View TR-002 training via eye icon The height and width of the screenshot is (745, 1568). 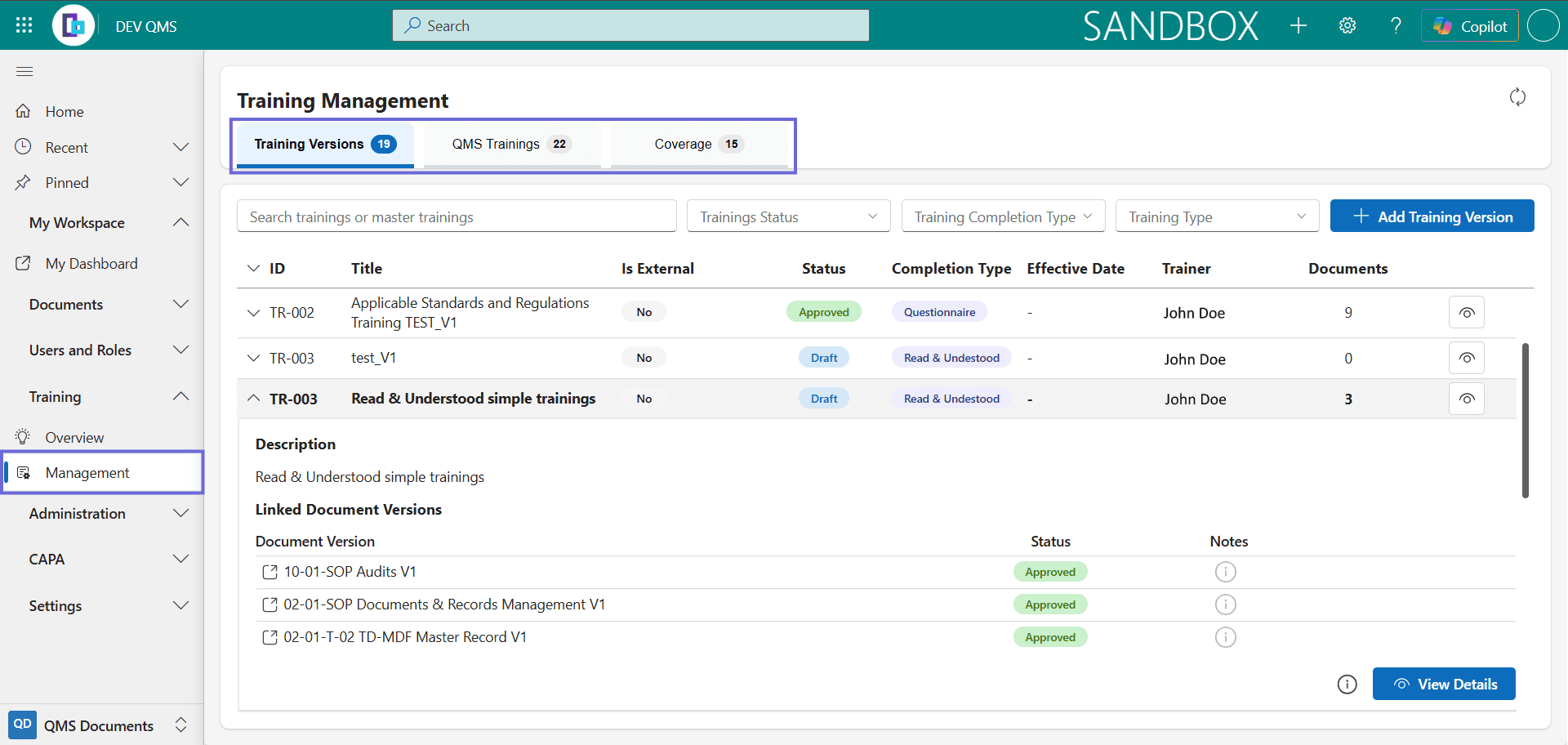1467,312
